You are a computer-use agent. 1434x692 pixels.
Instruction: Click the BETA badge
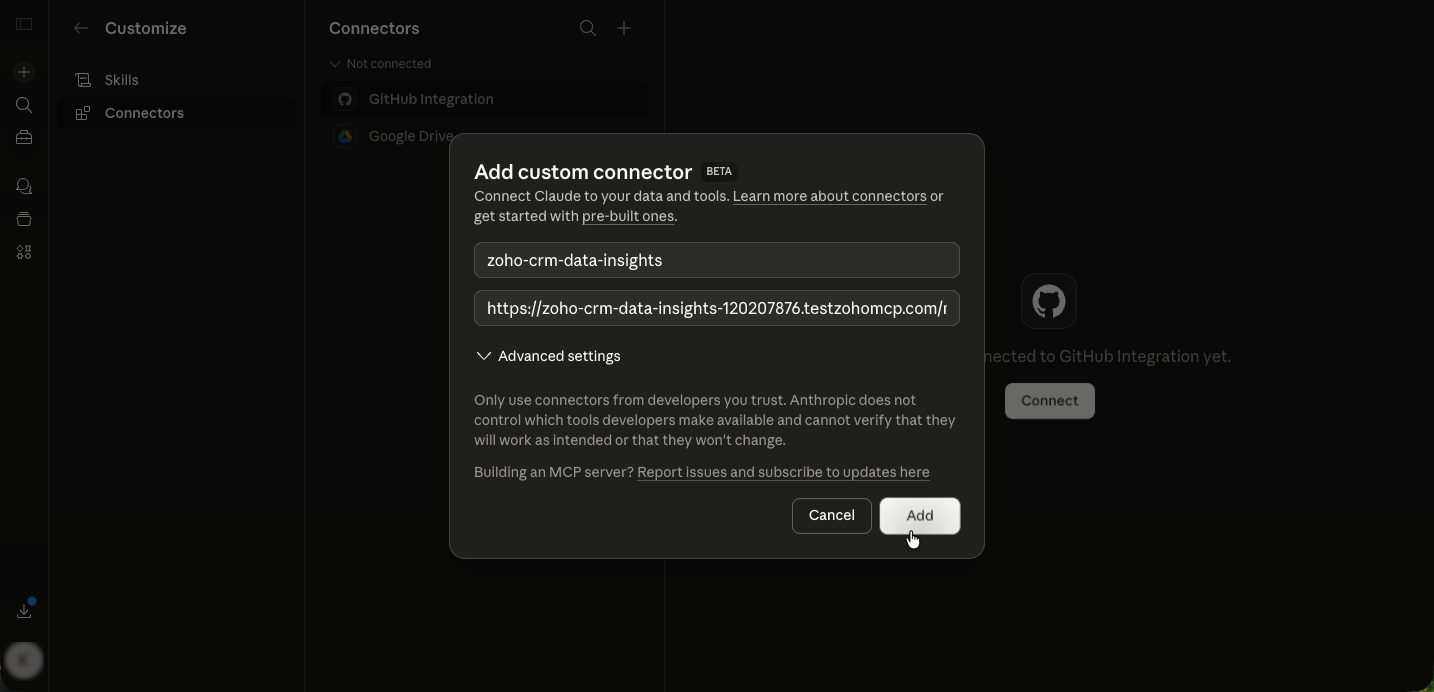click(719, 171)
